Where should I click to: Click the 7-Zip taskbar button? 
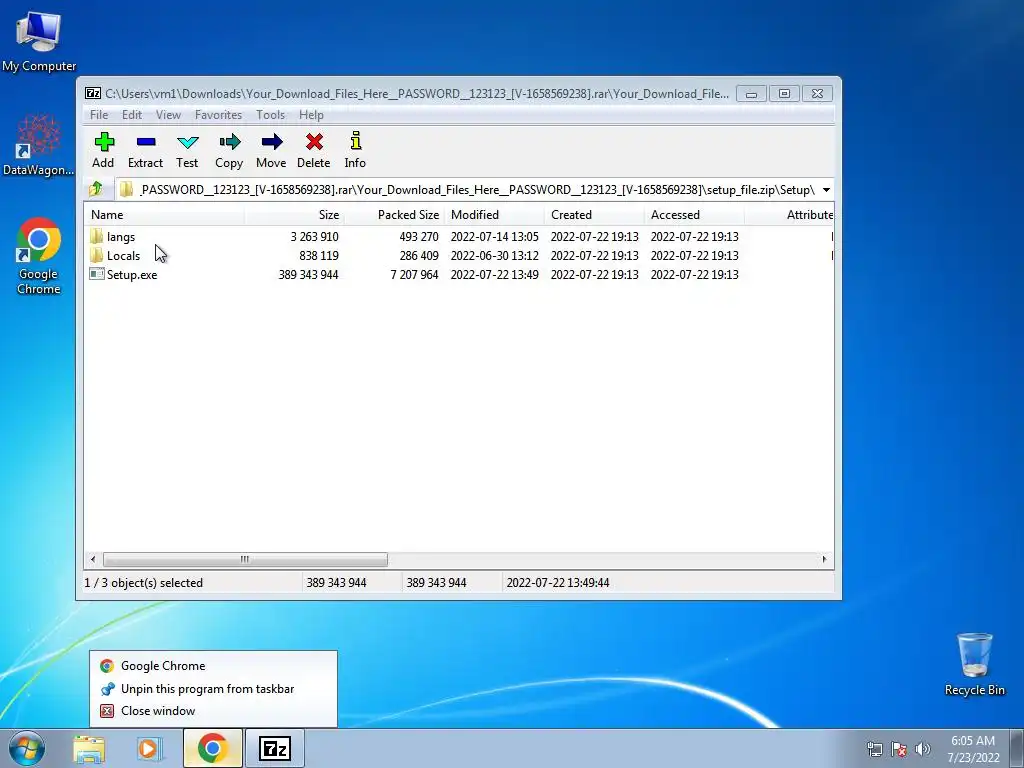274,748
